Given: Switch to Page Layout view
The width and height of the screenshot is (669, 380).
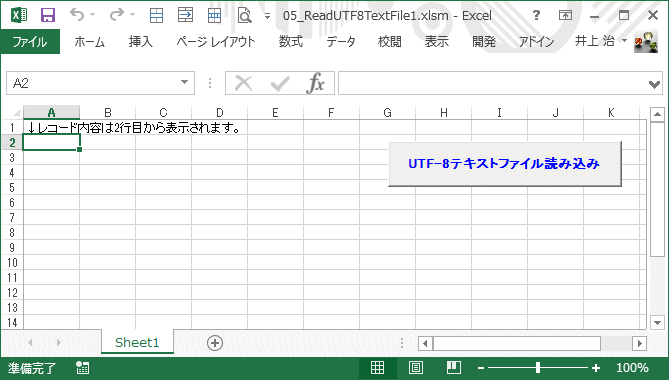Looking at the screenshot, I should point(416,368).
